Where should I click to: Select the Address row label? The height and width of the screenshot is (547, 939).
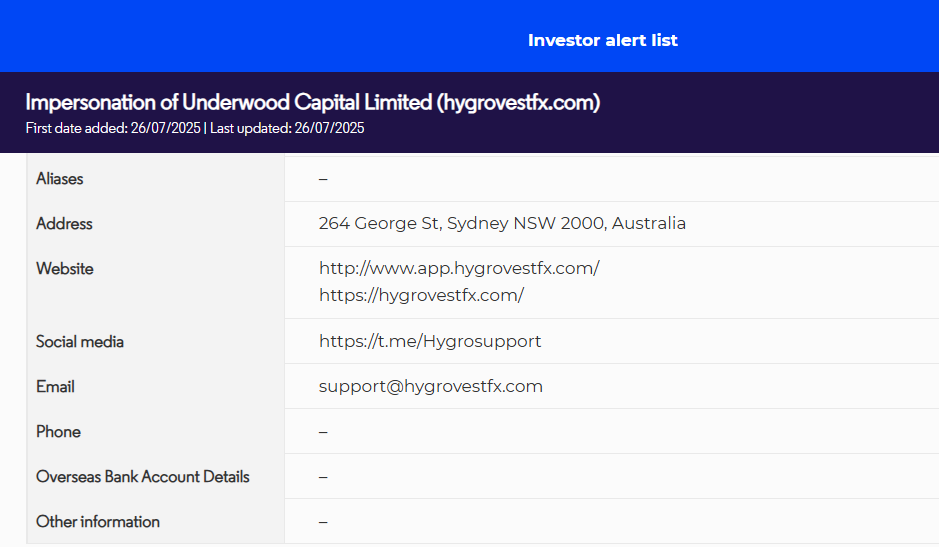64,223
